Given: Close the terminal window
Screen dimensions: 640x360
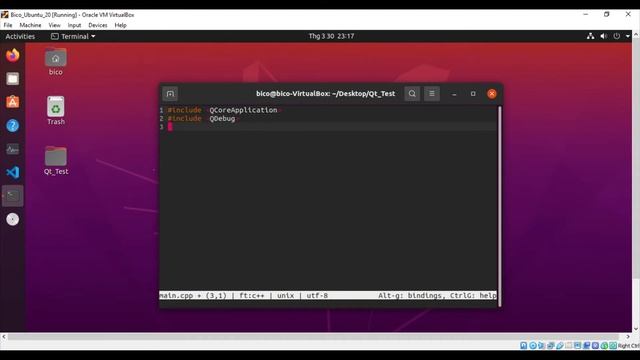Looking at the screenshot, I should pyautogui.click(x=492, y=93).
